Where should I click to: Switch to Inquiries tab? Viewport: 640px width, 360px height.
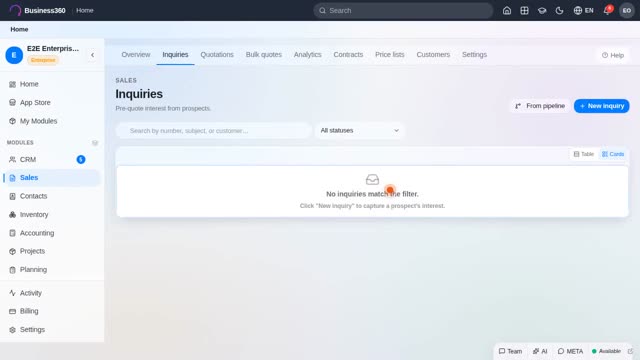pyautogui.click(x=175, y=55)
